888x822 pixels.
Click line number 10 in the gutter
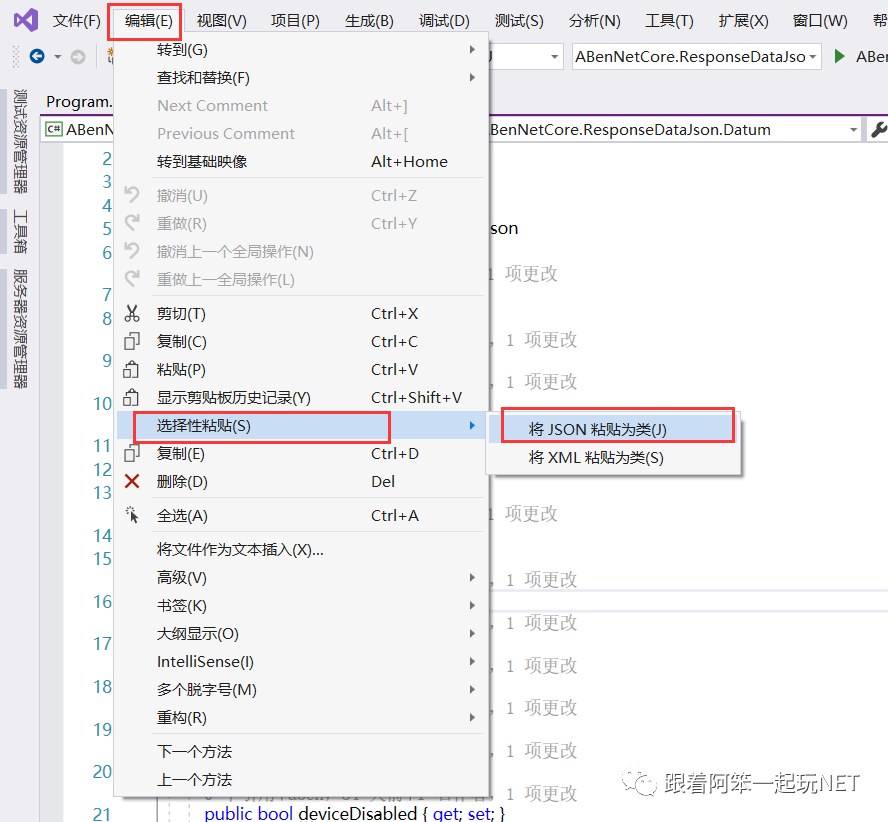pyautogui.click(x=103, y=403)
